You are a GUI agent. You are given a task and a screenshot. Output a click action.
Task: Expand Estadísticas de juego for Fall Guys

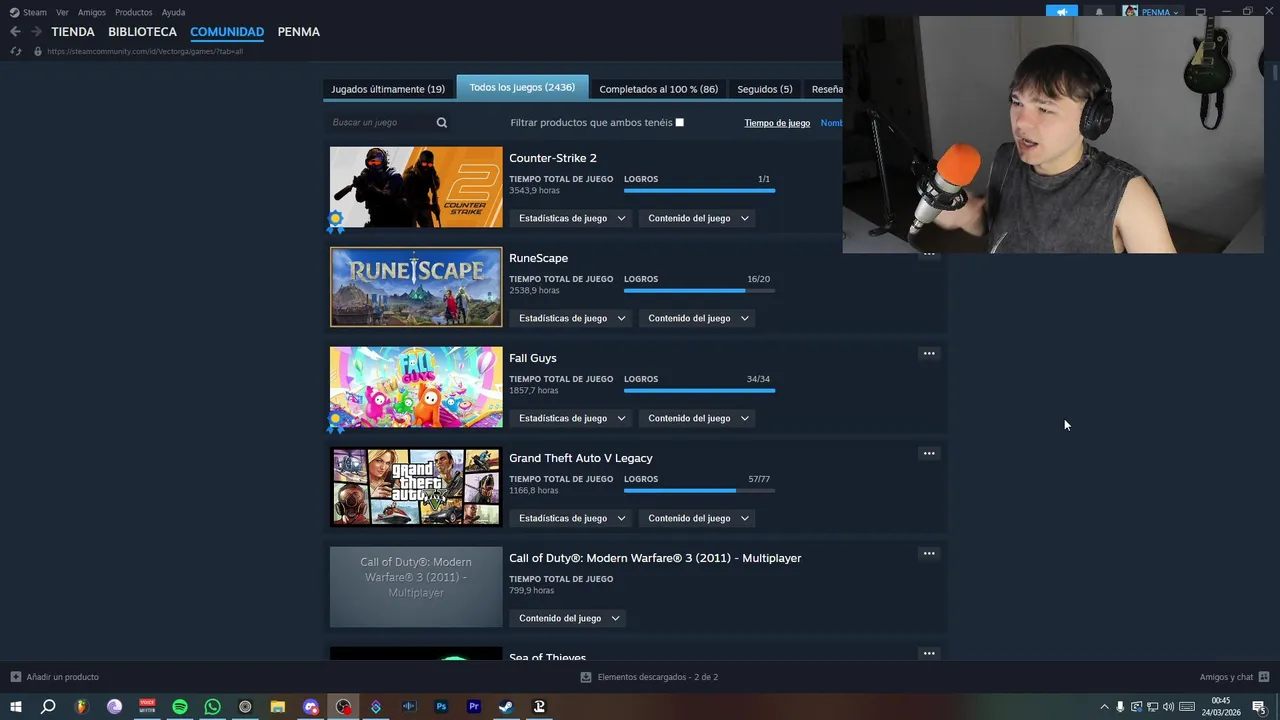click(x=572, y=418)
